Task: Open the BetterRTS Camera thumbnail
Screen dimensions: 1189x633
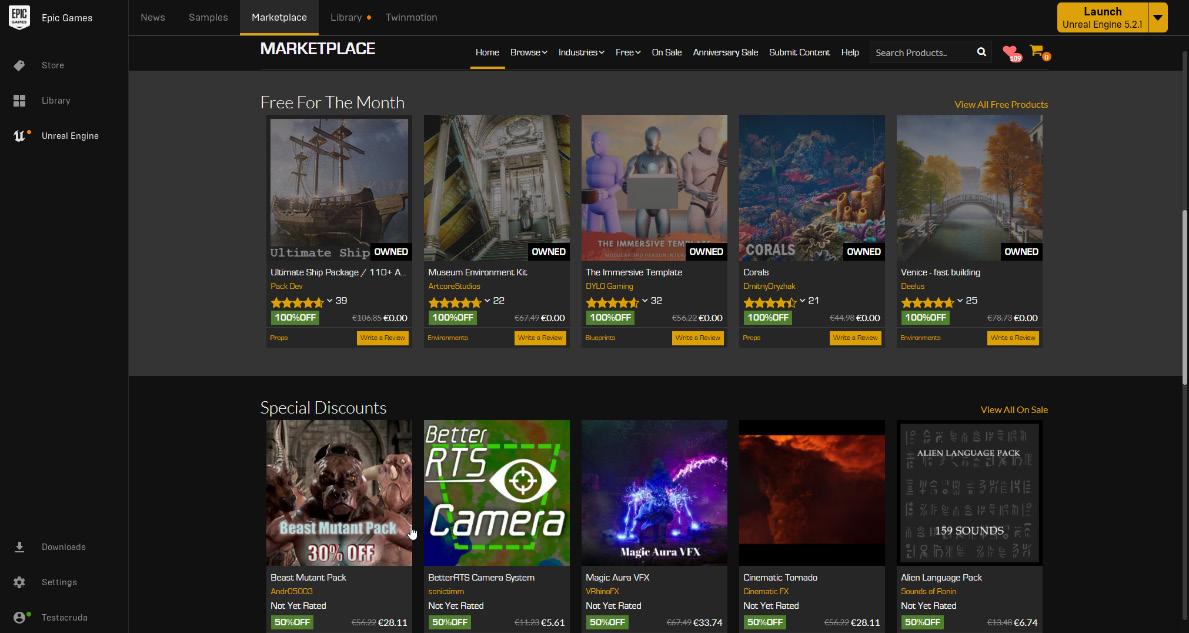Action: point(497,493)
